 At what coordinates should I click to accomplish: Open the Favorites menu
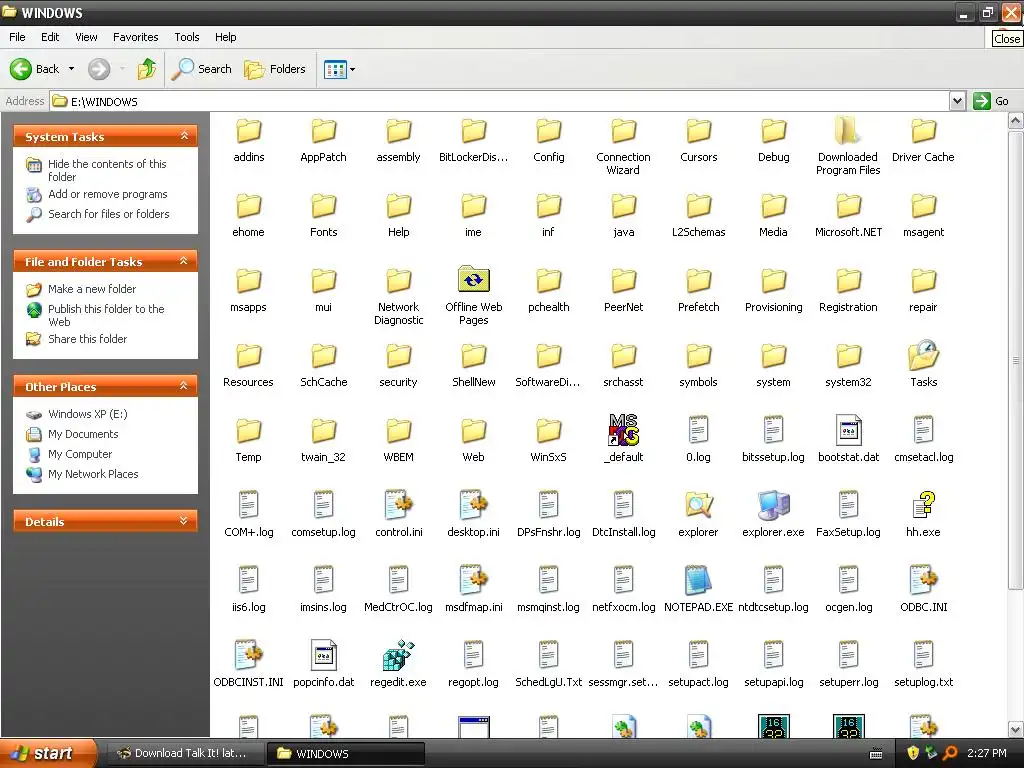click(x=136, y=37)
